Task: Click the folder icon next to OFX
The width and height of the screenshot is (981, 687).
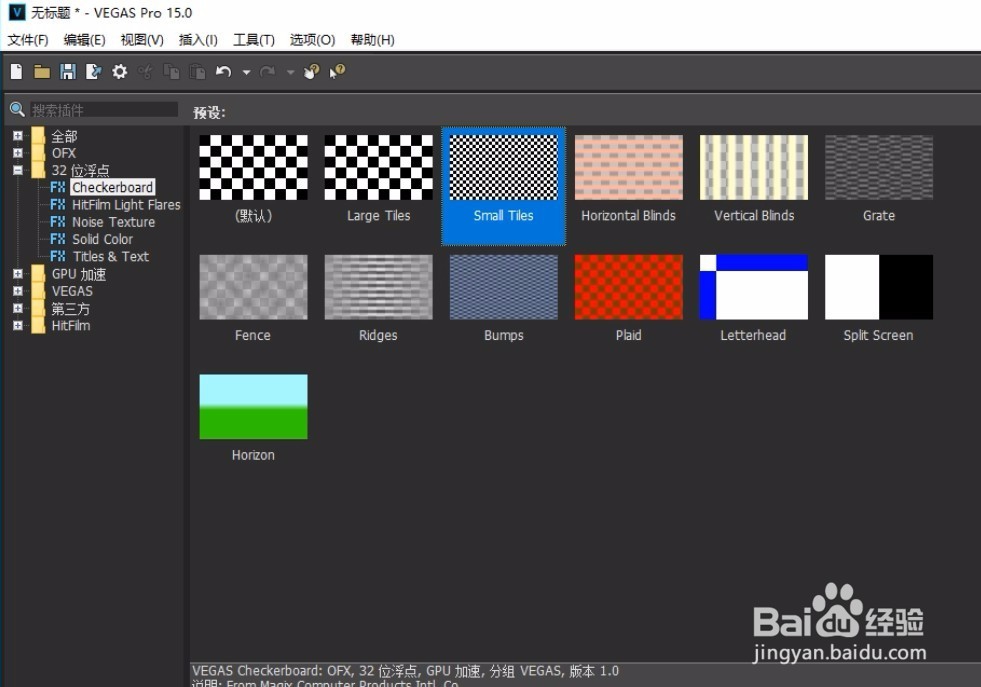Action: (x=38, y=153)
